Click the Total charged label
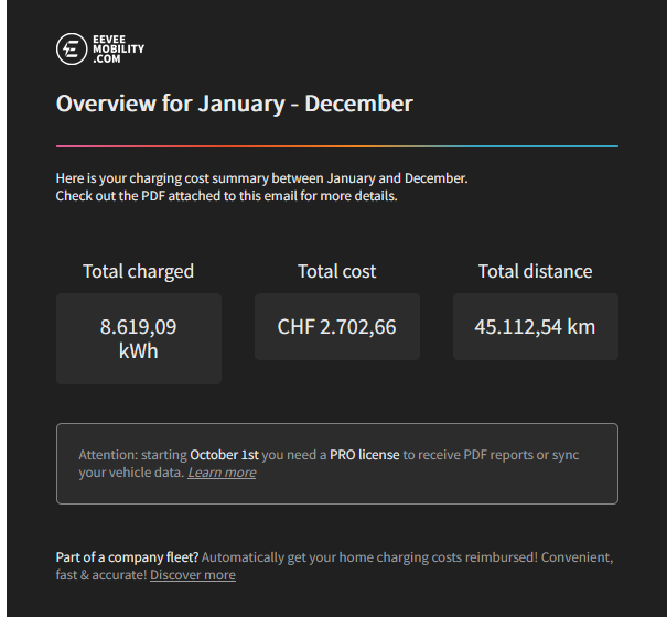Image resolution: width=670 pixels, height=618 pixels. pyautogui.click(x=138, y=271)
